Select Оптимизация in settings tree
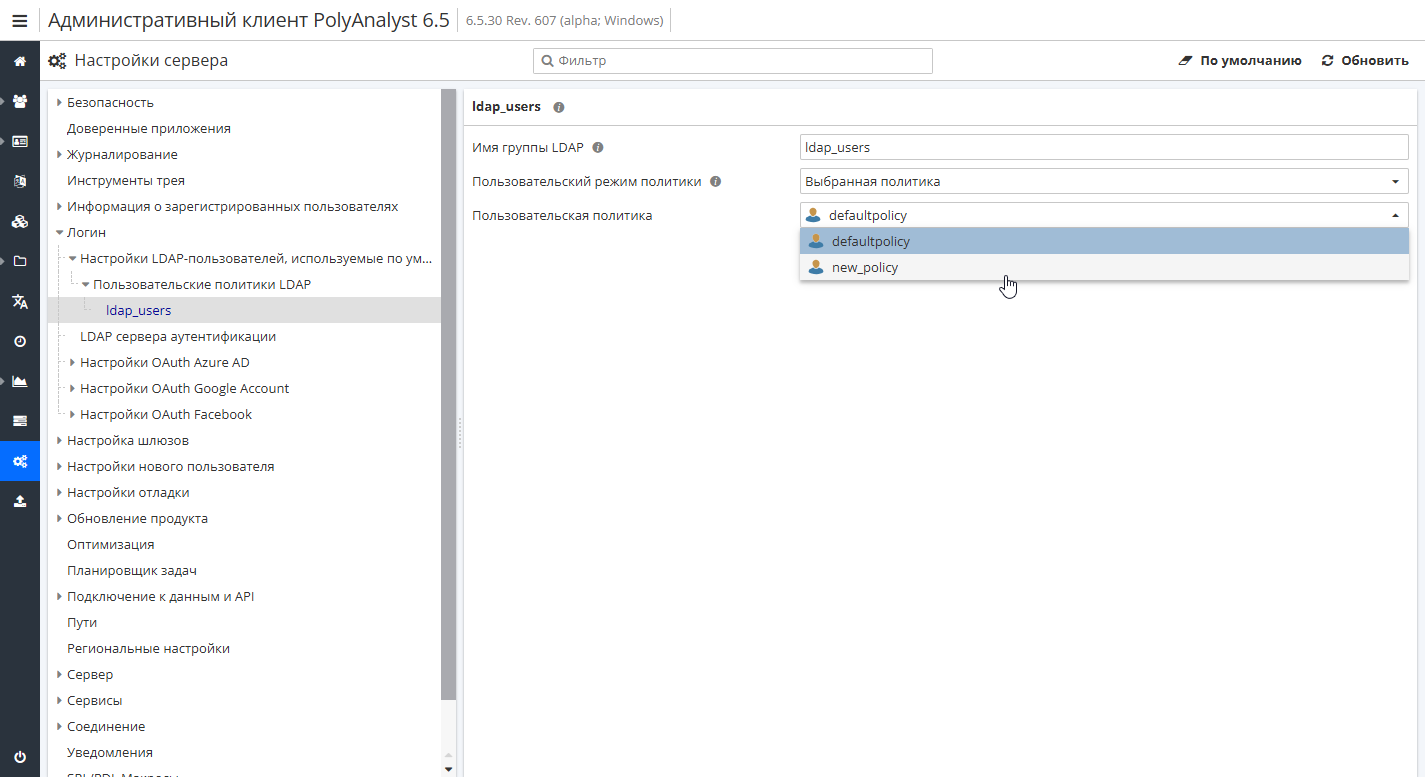The image size is (1425, 777). coord(111,544)
